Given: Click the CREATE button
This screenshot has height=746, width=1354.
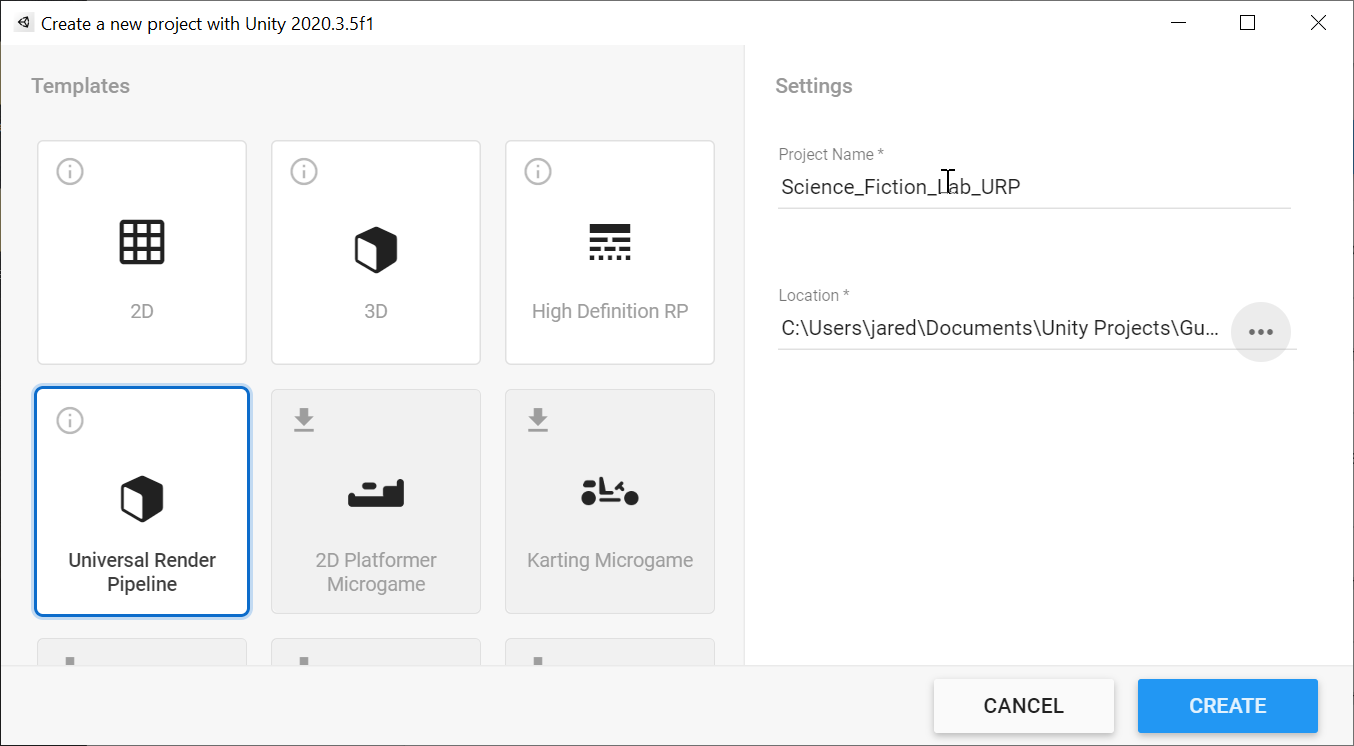Looking at the screenshot, I should [1228, 706].
